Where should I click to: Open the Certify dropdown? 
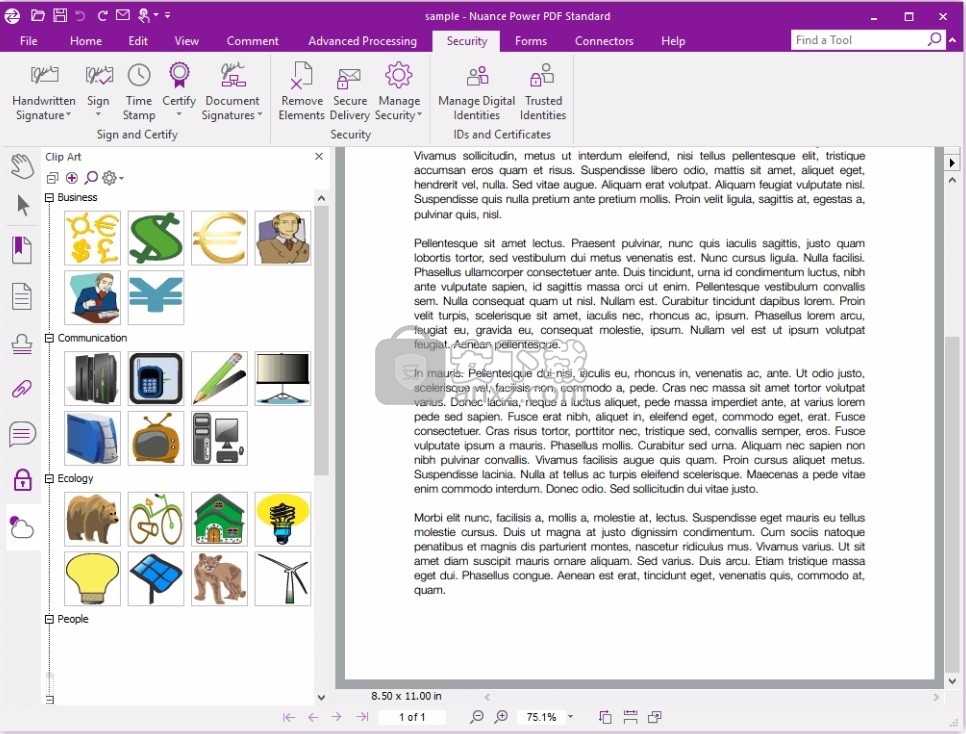coord(179,115)
